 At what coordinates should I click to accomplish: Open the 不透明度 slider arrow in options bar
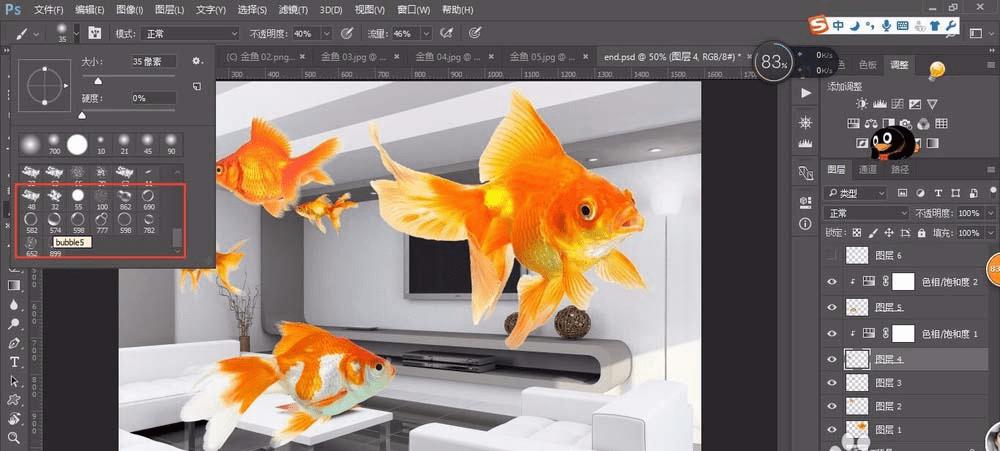pos(327,33)
